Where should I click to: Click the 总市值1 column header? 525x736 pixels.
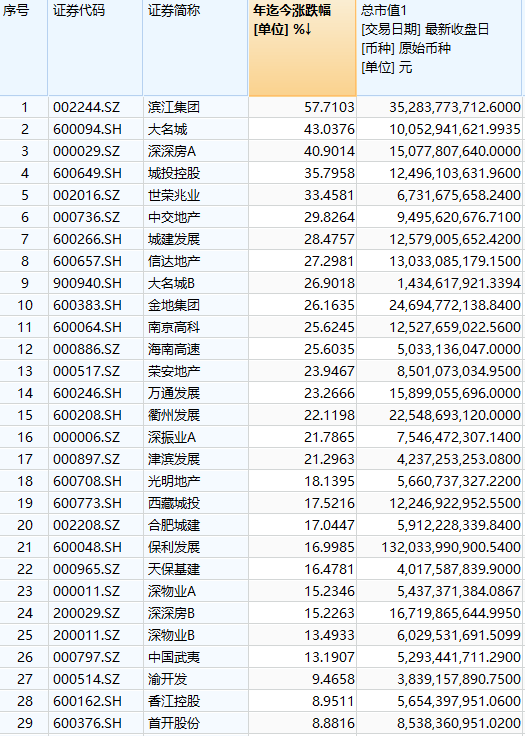point(440,48)
